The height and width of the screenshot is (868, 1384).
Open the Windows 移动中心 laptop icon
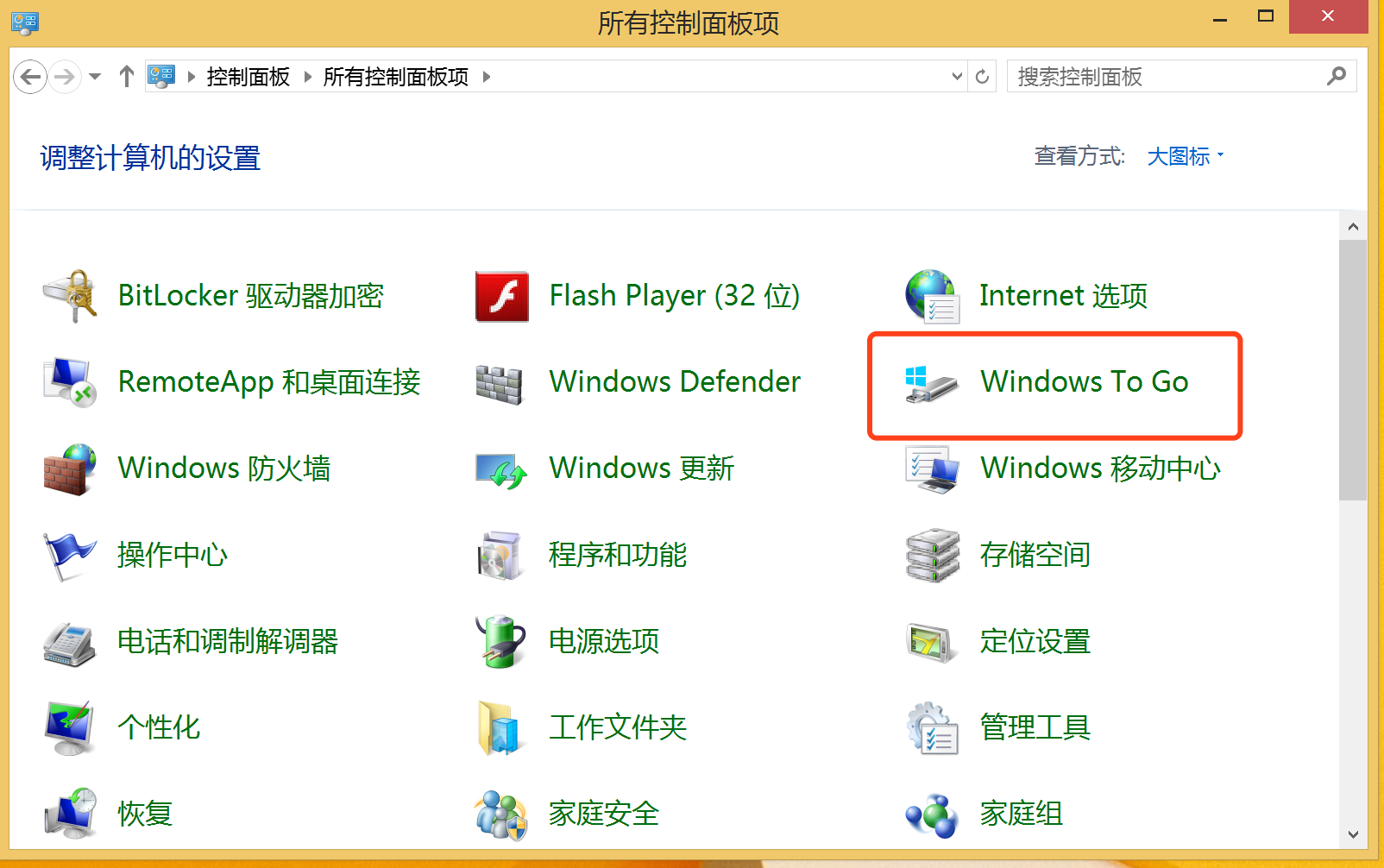[x=933, y=469]
